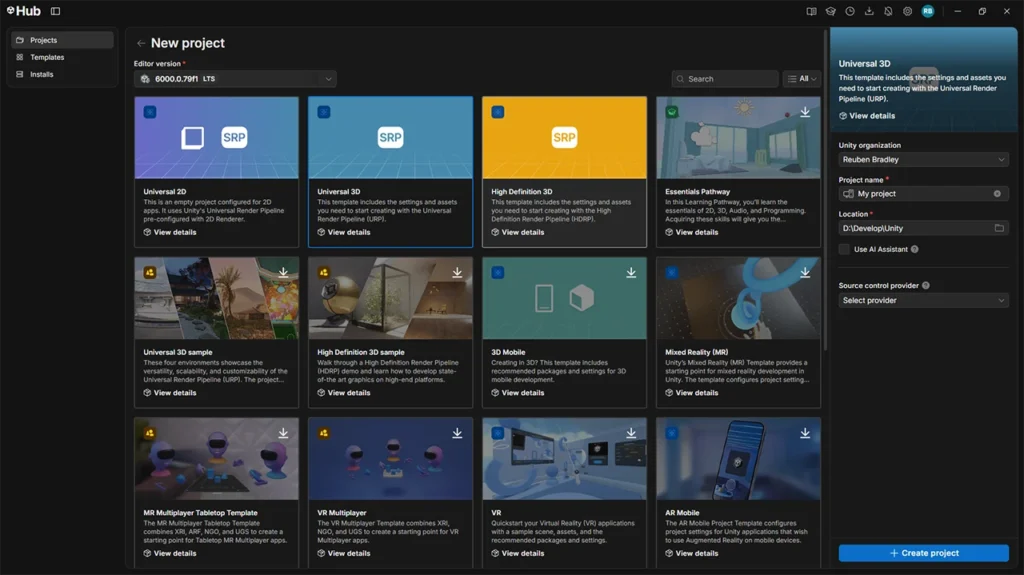Screen dimensions: 1024x575
Task: Download the 3D Mobile template
Action: point(631,272)
